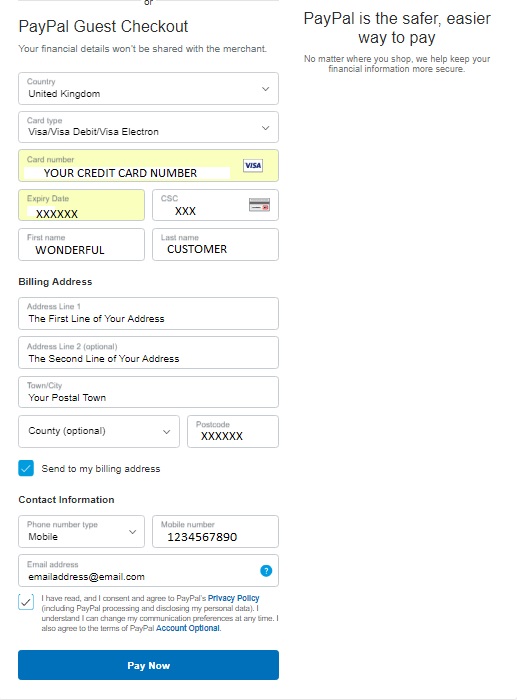Image resolution: width=517 pixels, height=700 pixels.
Task: Click the First name field
Action: [81, 244]
